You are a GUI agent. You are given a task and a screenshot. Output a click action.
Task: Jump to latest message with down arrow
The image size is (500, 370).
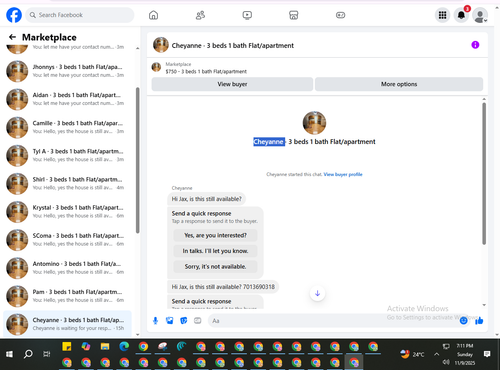click(x=317, y=293)
